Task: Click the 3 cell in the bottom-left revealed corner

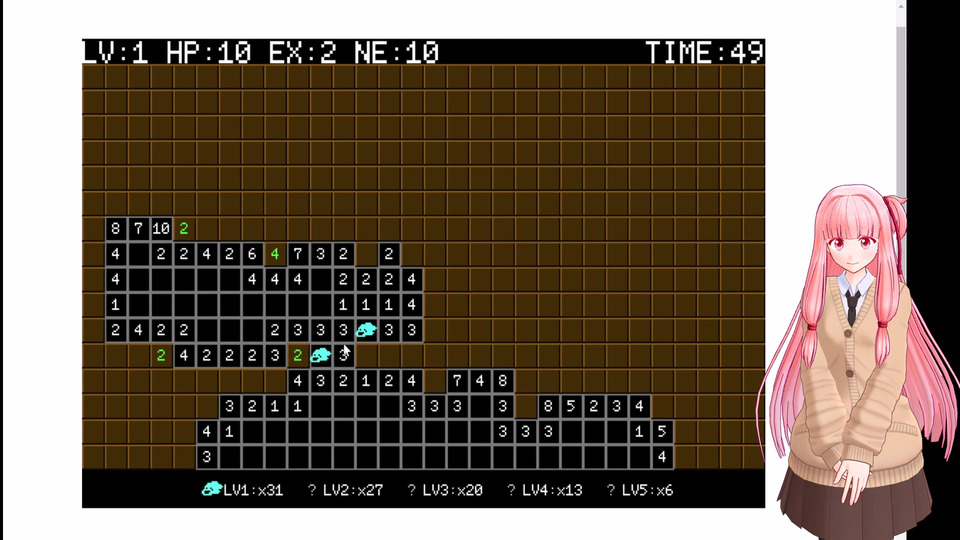Action: [206, 457]
